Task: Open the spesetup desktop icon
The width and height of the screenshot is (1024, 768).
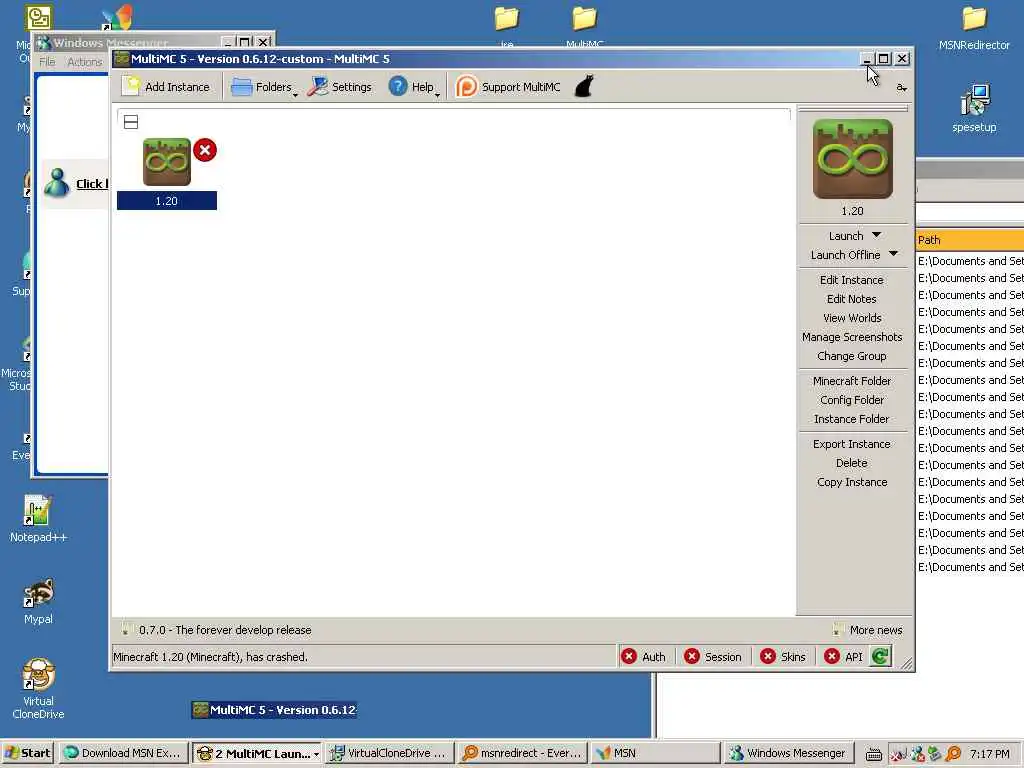Action: [974, 108]
